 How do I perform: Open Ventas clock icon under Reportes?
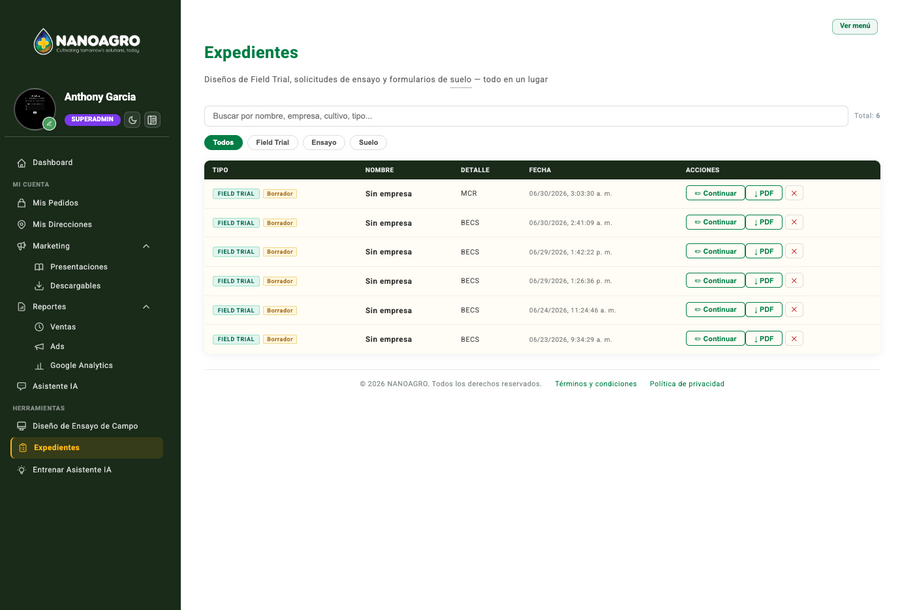(x=39, y=327)
